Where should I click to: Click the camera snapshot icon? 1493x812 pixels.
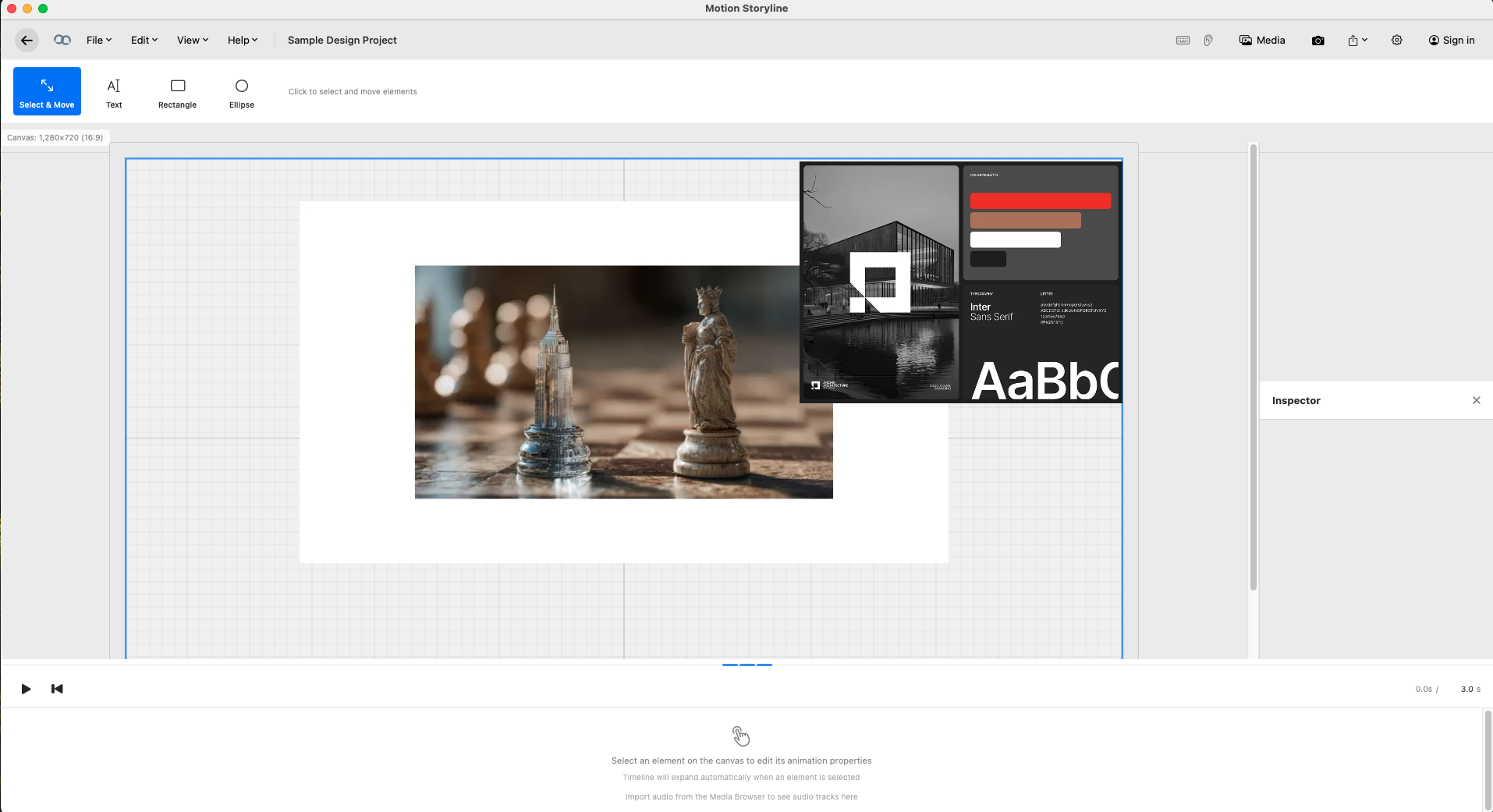pos(1317,41)
